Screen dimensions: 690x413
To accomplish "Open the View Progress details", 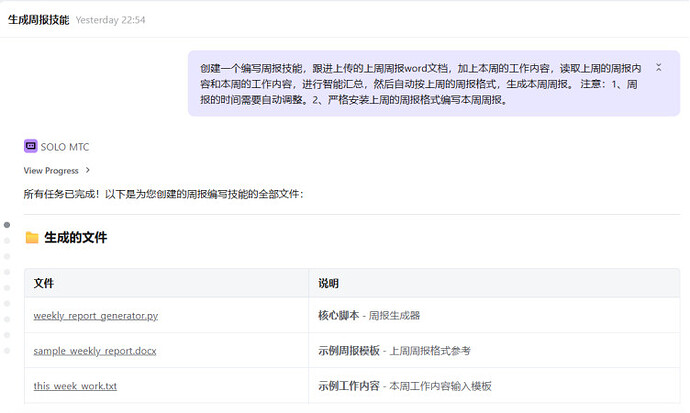I will (x=51, y=171).
